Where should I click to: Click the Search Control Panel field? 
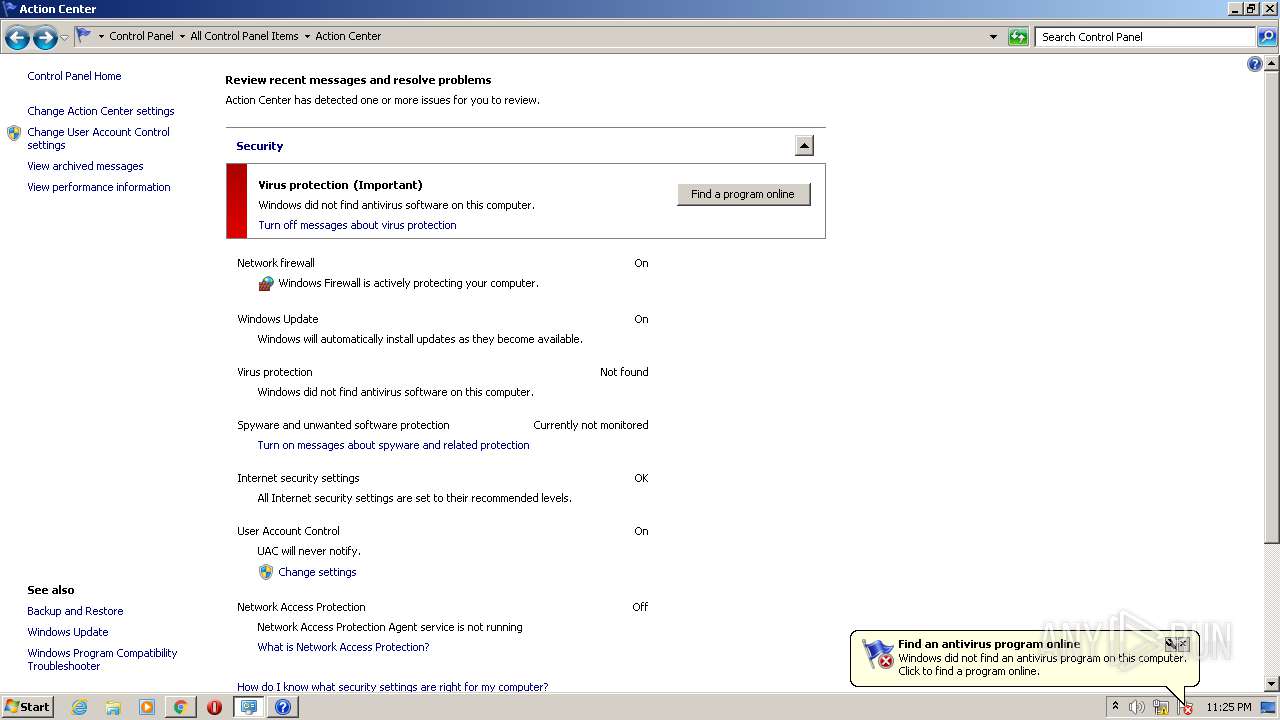(1145, 37)
